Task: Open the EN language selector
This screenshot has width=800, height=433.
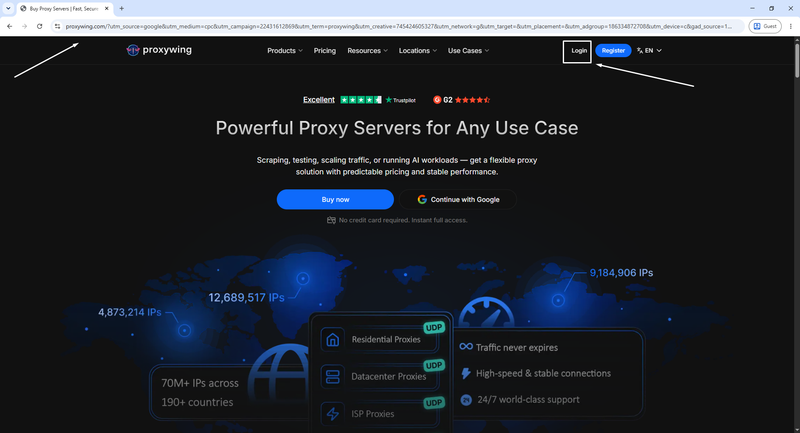Action: (649, 50)
